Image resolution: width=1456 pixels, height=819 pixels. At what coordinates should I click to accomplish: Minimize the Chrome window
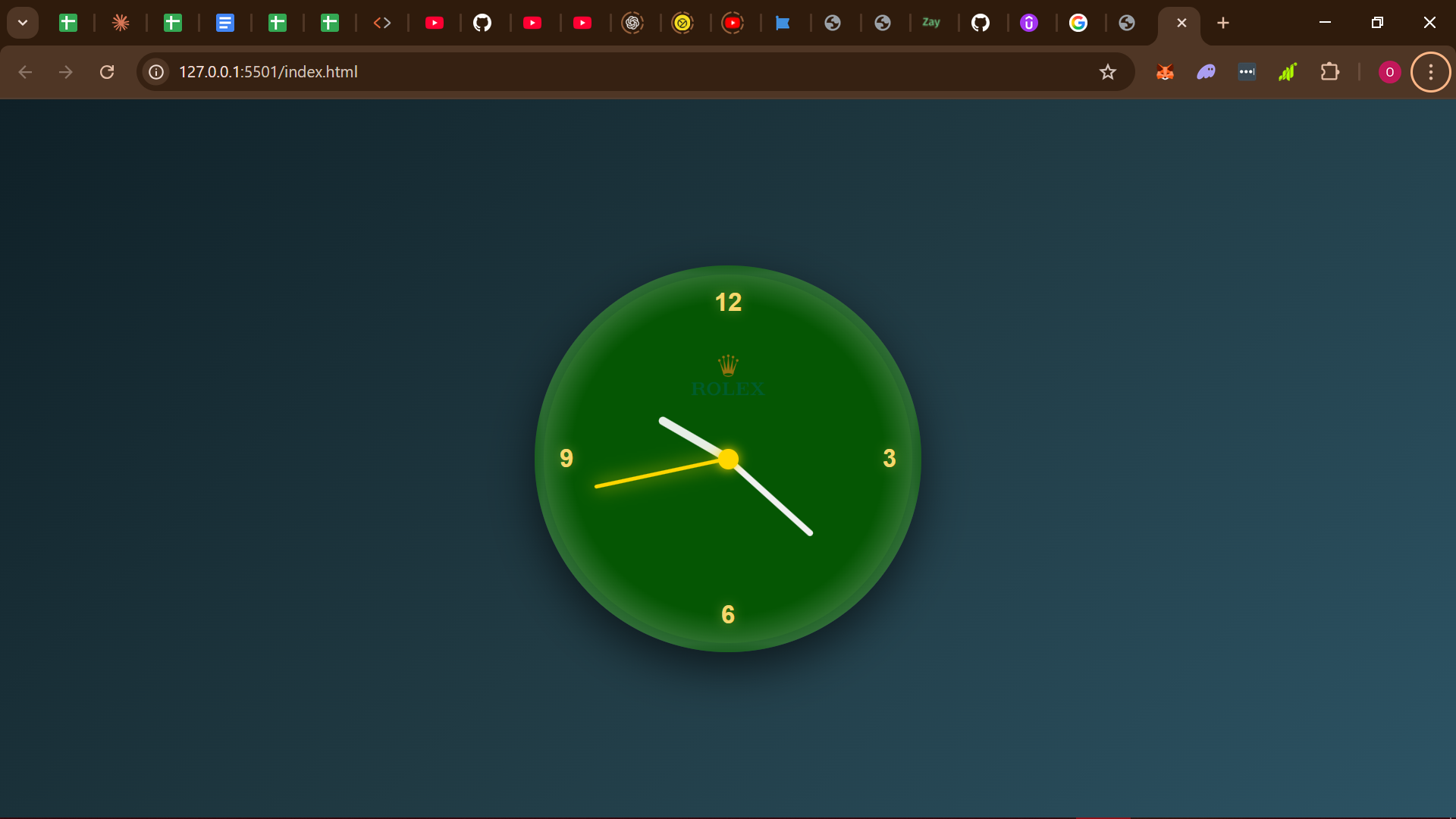[x=1326, y=23]
